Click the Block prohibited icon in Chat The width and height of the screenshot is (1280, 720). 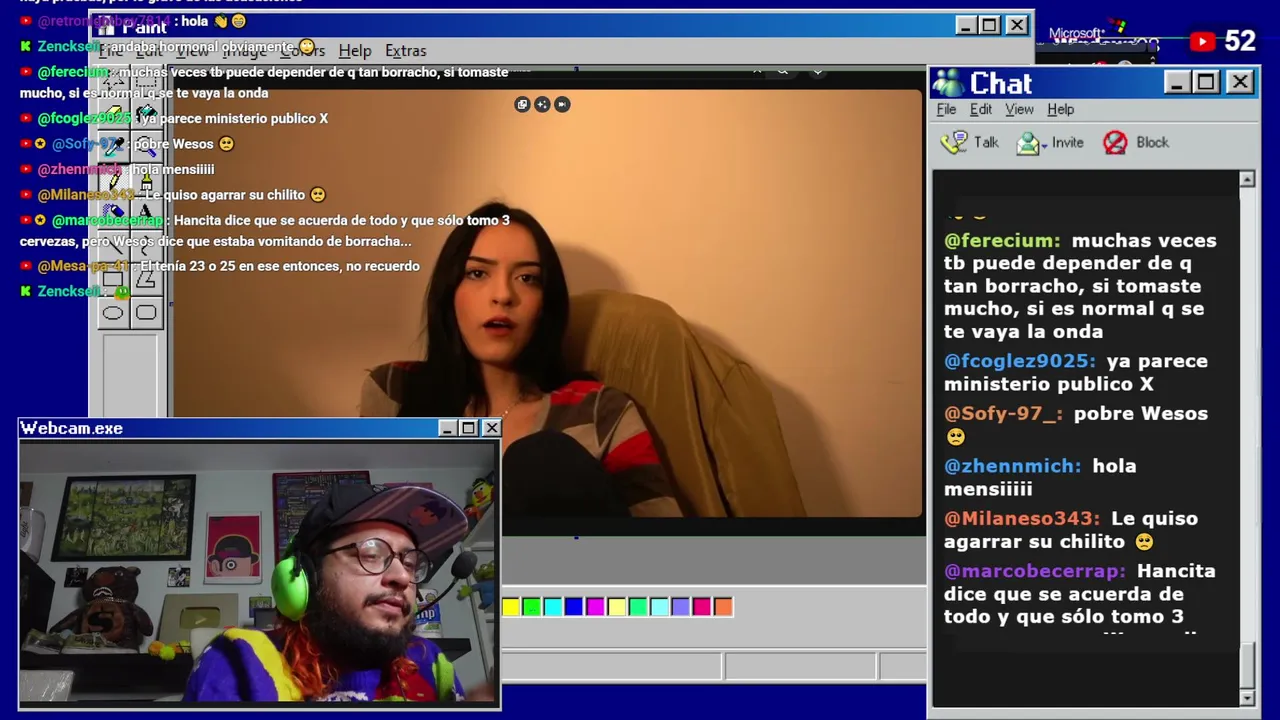(x=1115, y=143)
